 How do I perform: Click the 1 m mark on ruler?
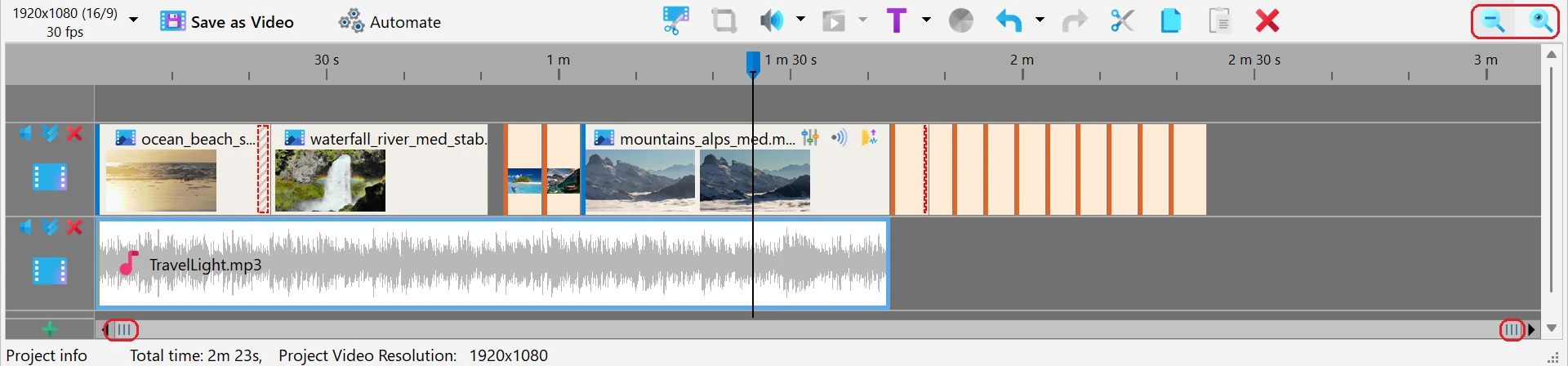coord(559,60)
